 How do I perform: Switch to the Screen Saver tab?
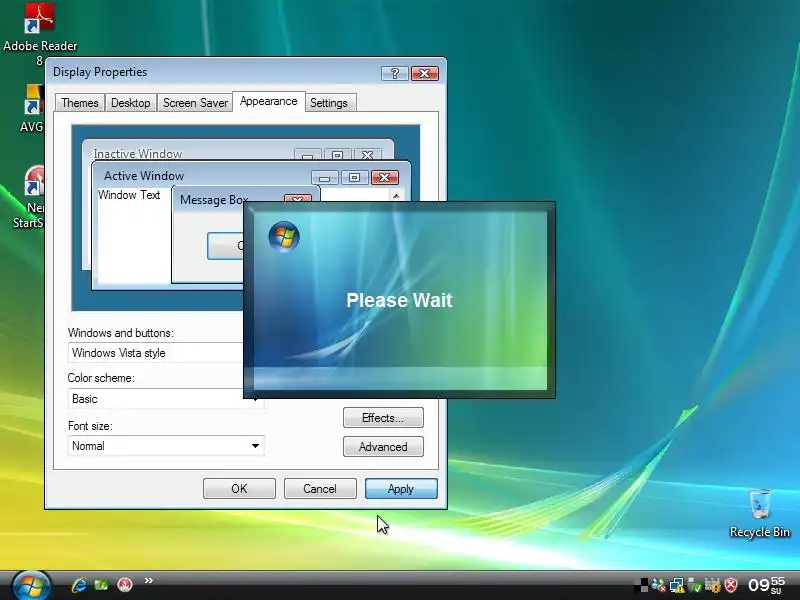pyautogui.click(x=195, y=103)
